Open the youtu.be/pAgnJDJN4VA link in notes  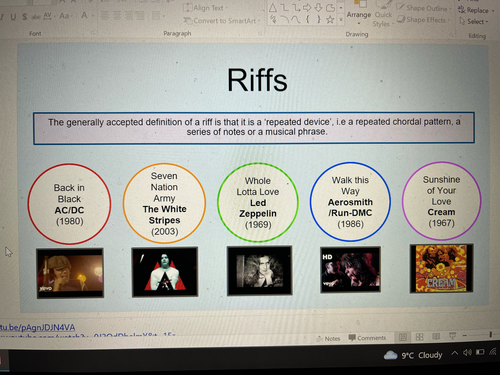pos(37,327)
